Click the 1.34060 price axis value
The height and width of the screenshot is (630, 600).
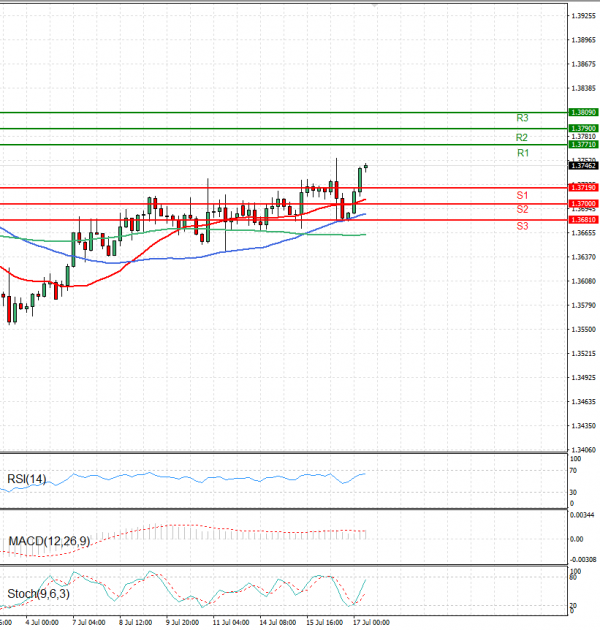(584, 450)
